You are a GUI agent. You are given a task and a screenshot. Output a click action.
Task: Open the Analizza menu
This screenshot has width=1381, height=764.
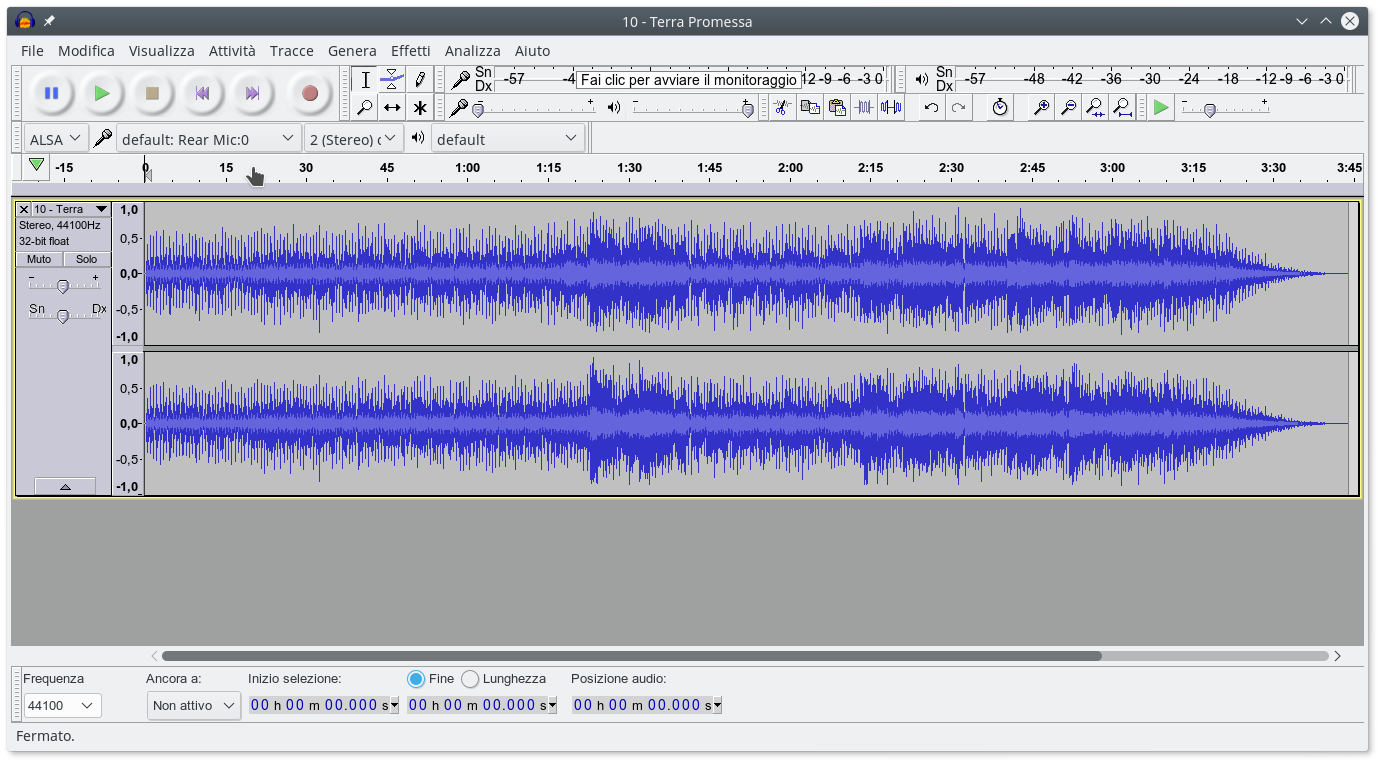tap(473, 51)
